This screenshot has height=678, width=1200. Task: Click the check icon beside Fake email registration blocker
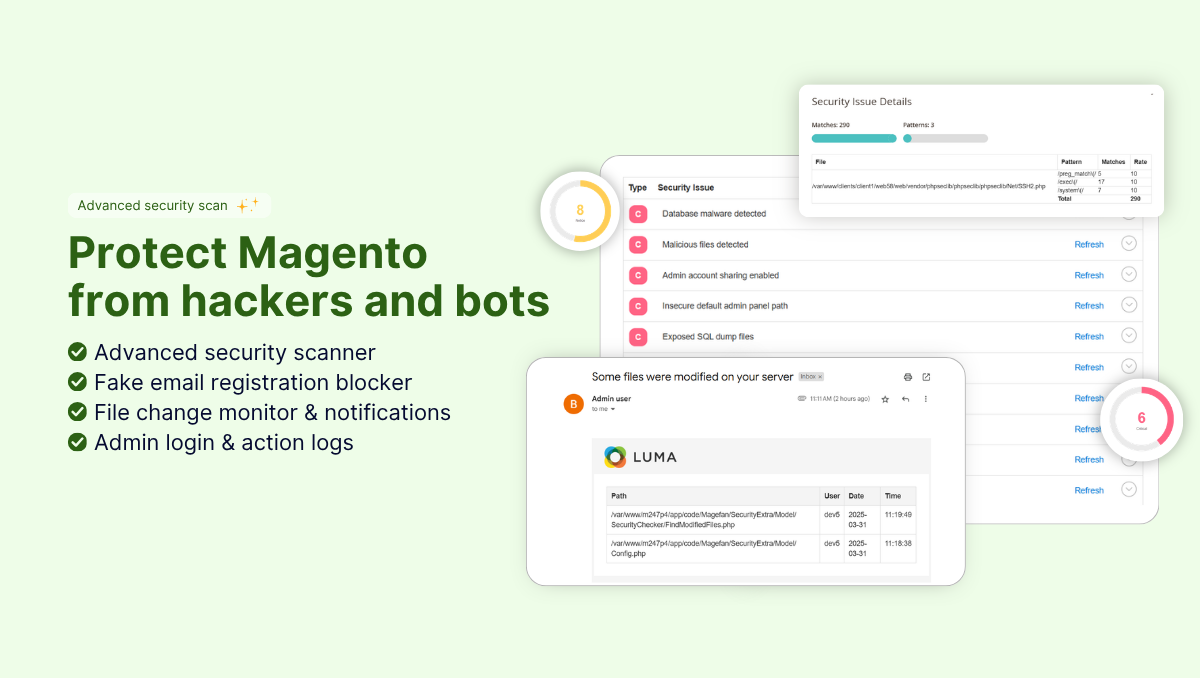pyautogui.click(x=77, y=382)
